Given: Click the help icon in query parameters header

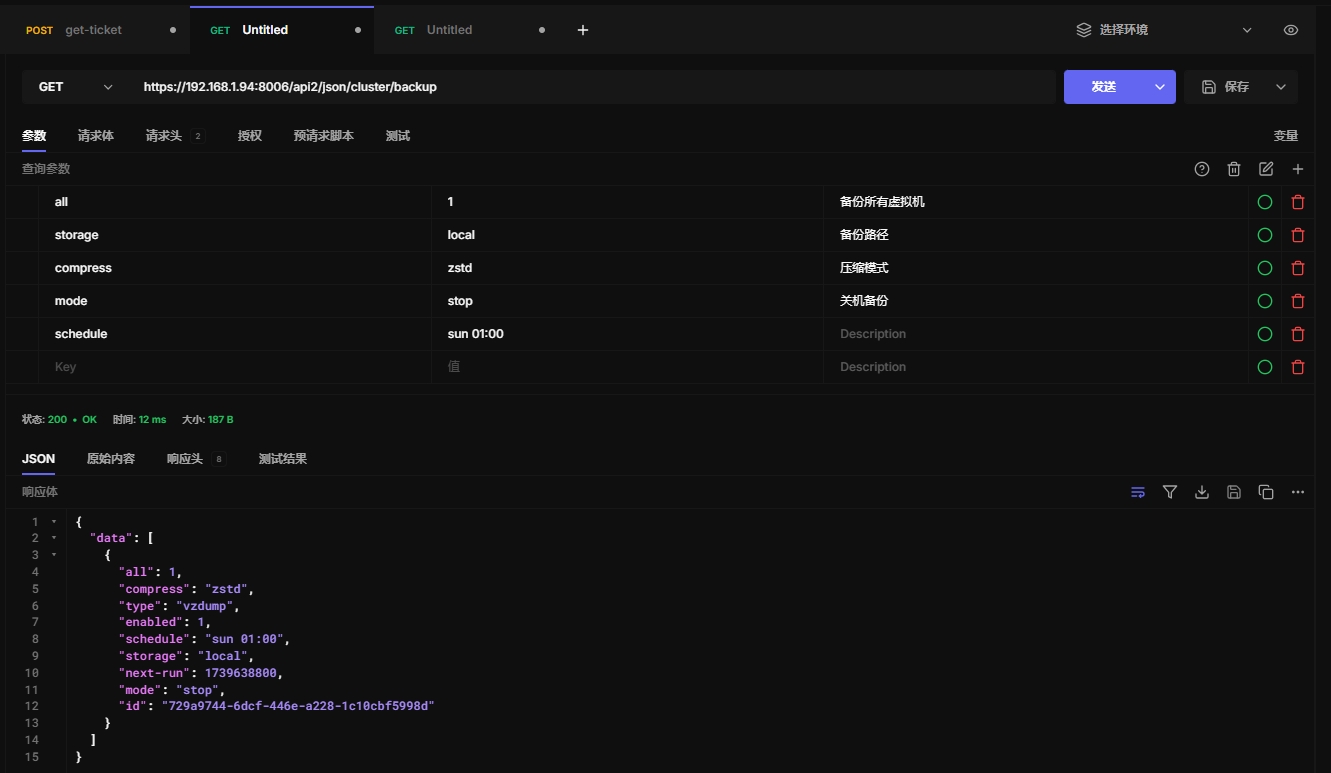Looking at the screenshot, I should [1202, 169].
